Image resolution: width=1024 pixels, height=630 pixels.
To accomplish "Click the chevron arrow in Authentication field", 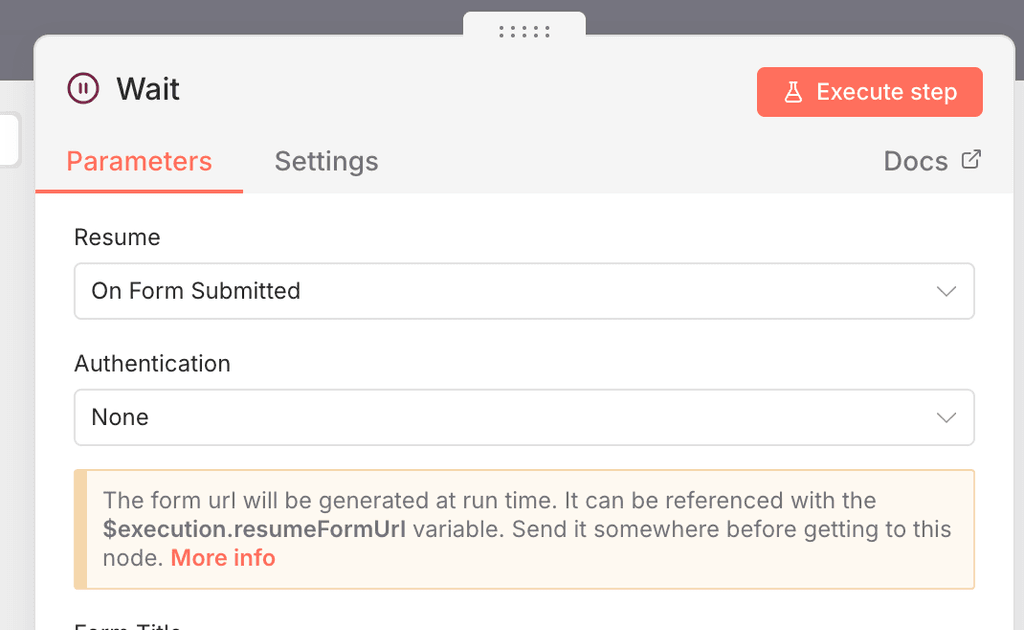I will click(946, 417).
